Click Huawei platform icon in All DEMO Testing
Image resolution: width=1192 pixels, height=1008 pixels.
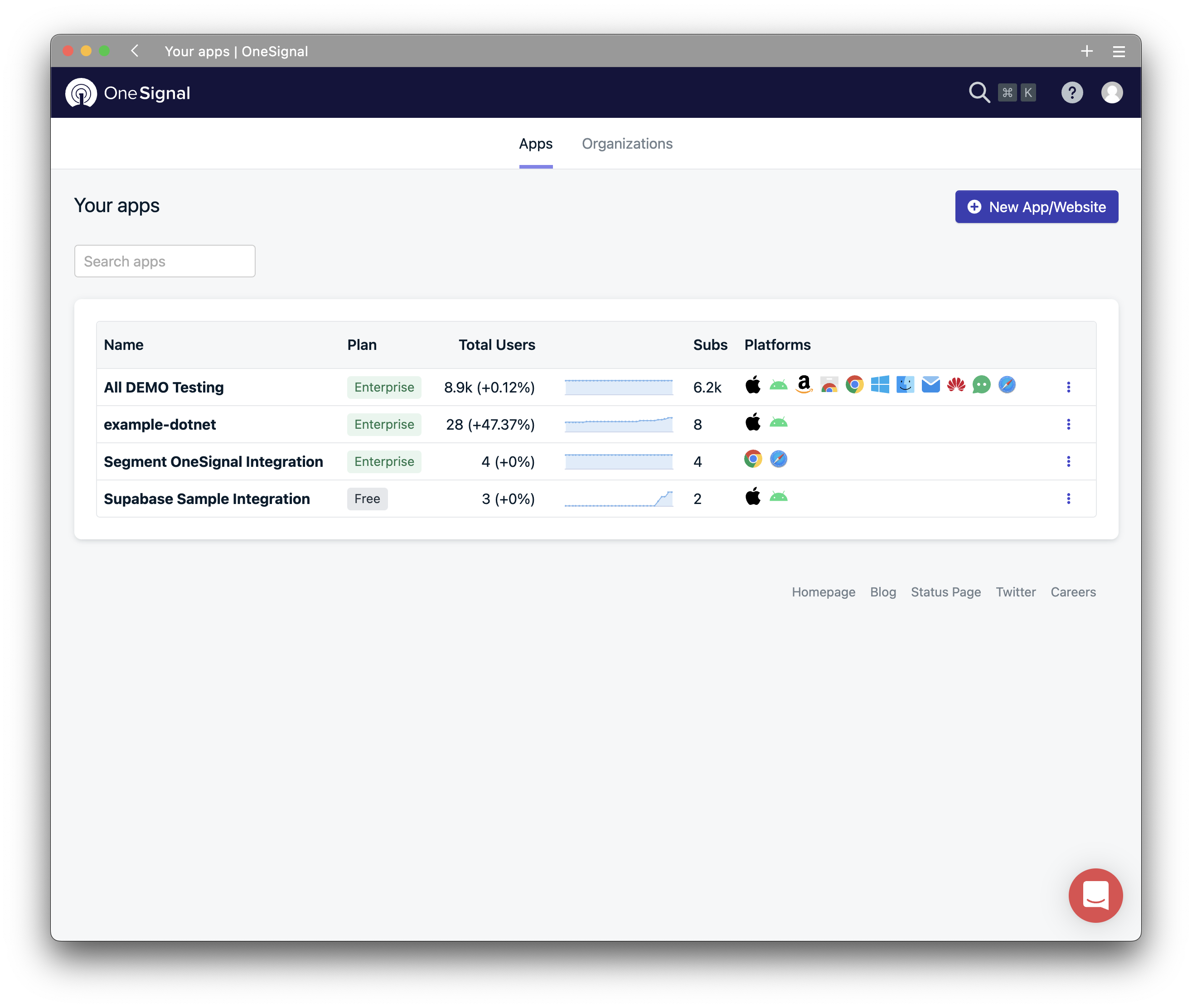coord(956,385)
